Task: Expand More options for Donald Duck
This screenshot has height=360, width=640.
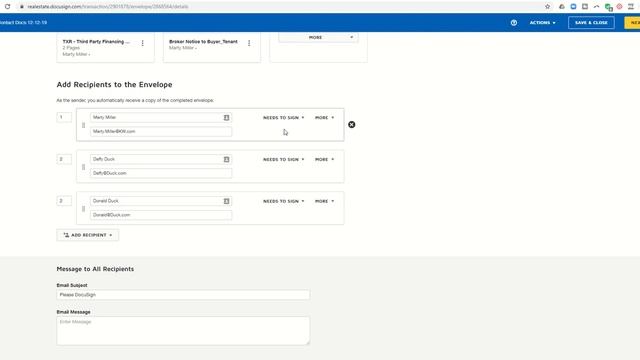Action: [324, 201]
